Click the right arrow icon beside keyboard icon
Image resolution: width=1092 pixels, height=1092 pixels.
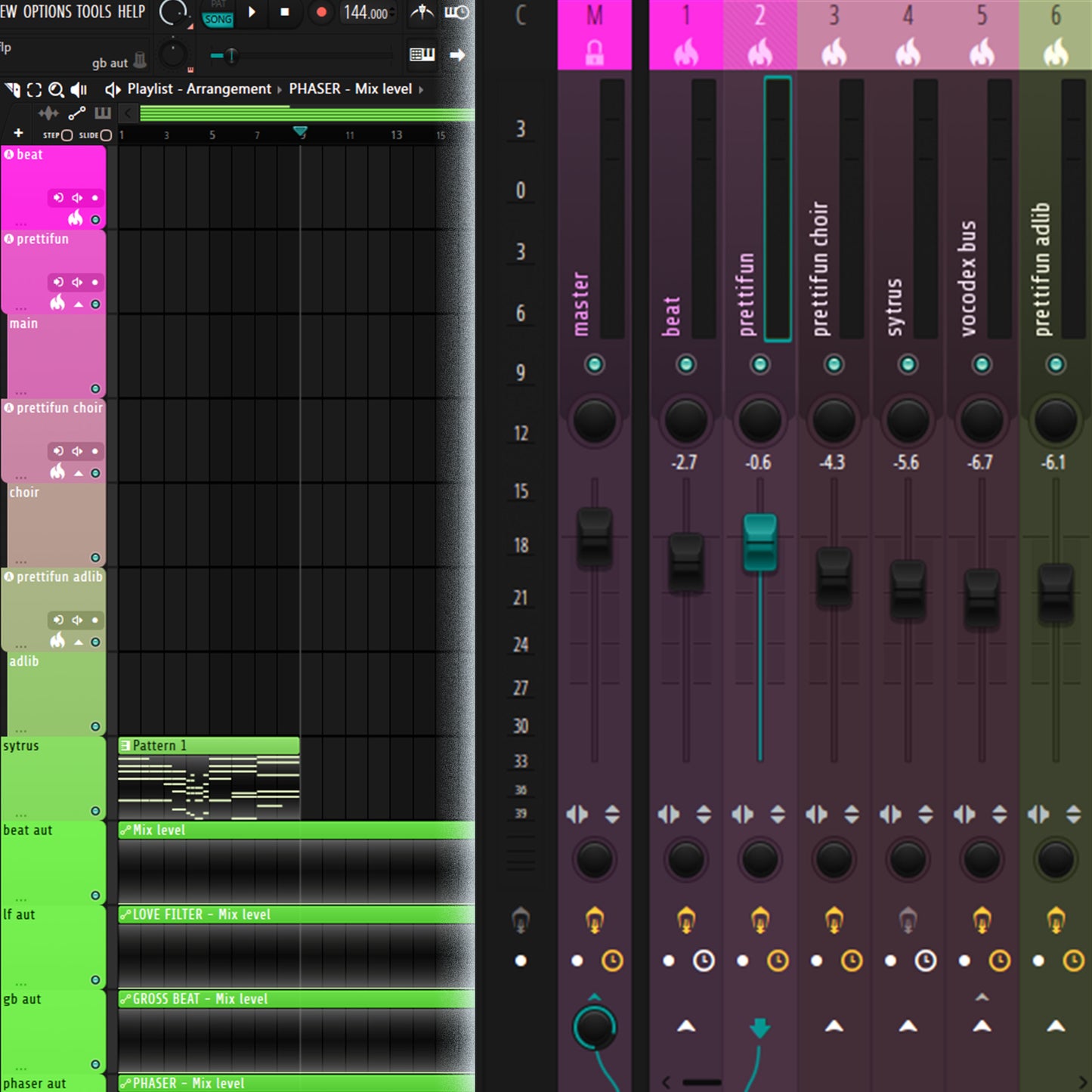point(457,54)
